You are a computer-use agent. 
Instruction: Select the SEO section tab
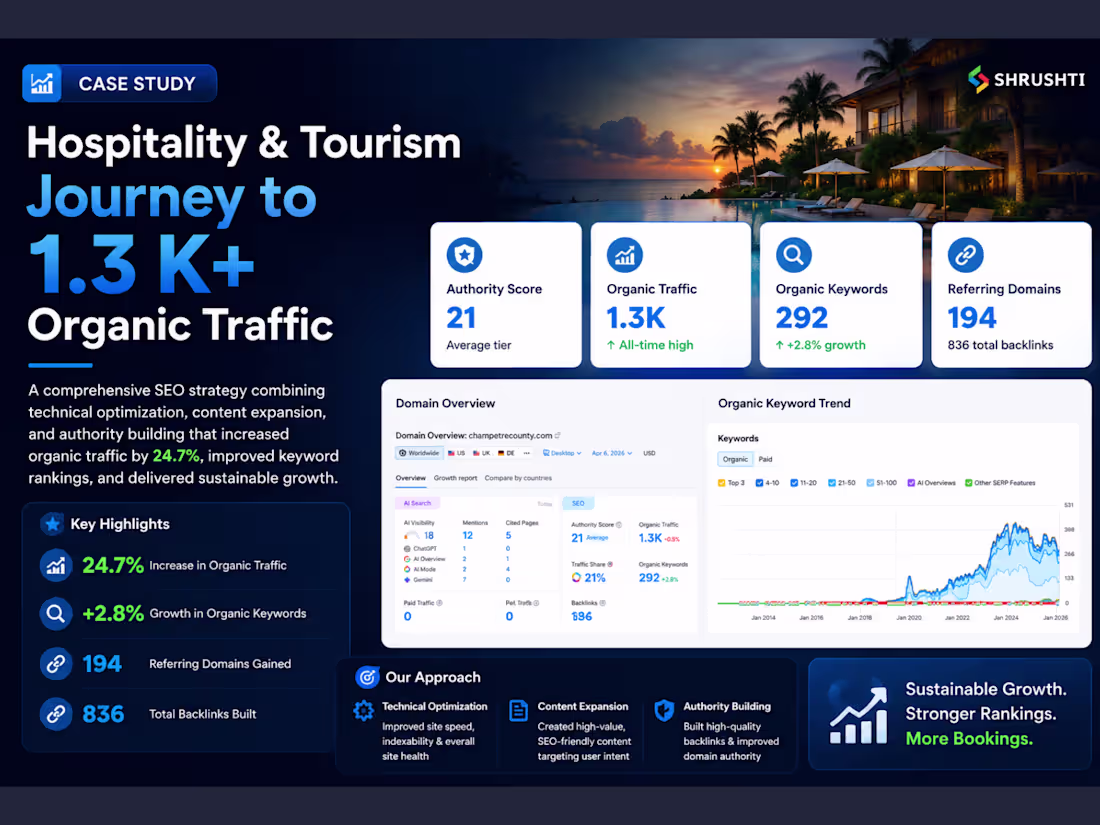pyautogui.click(x=578, y=503)
